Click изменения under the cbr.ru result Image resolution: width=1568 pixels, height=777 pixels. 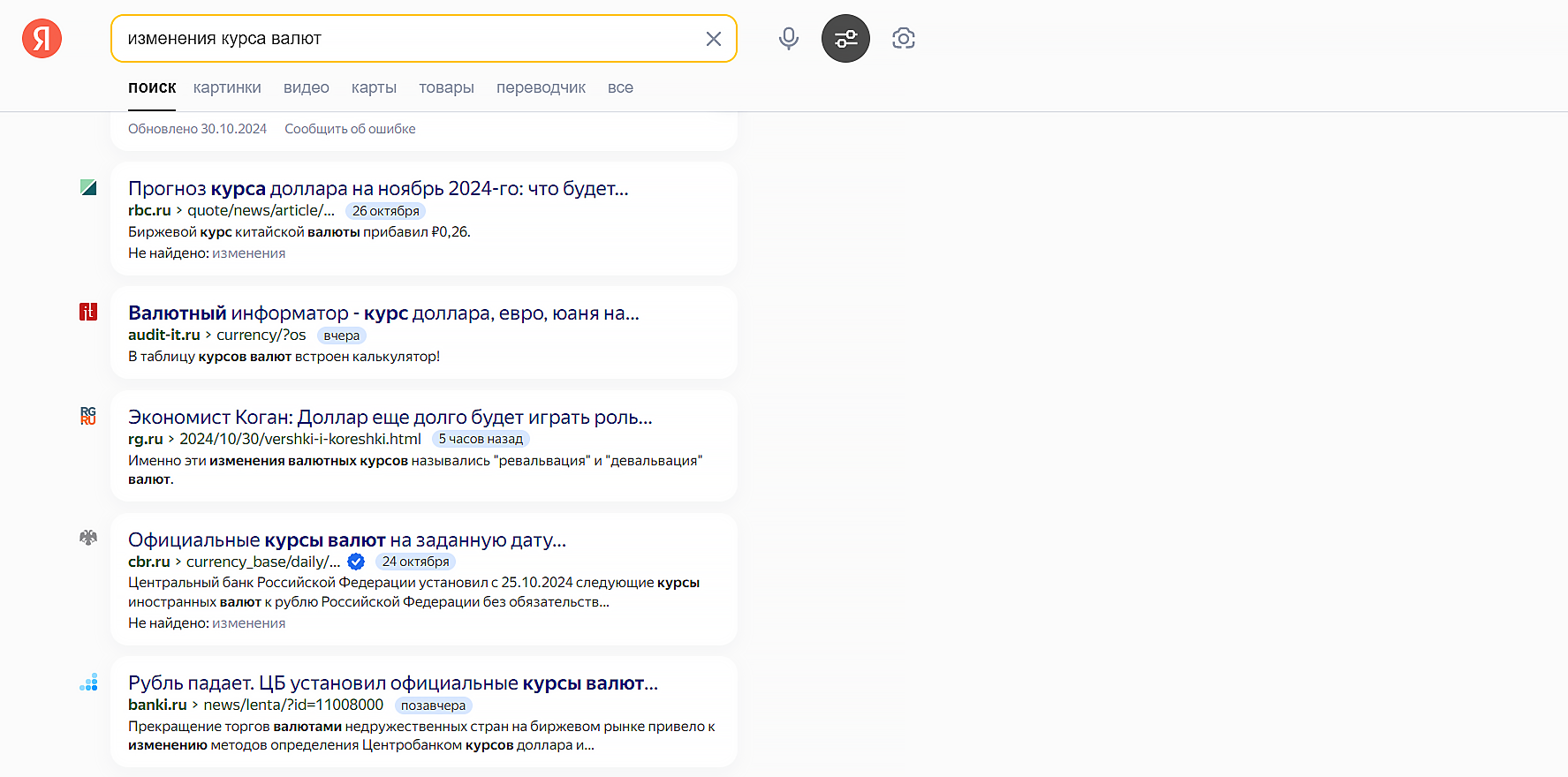[x=248, y=623]
